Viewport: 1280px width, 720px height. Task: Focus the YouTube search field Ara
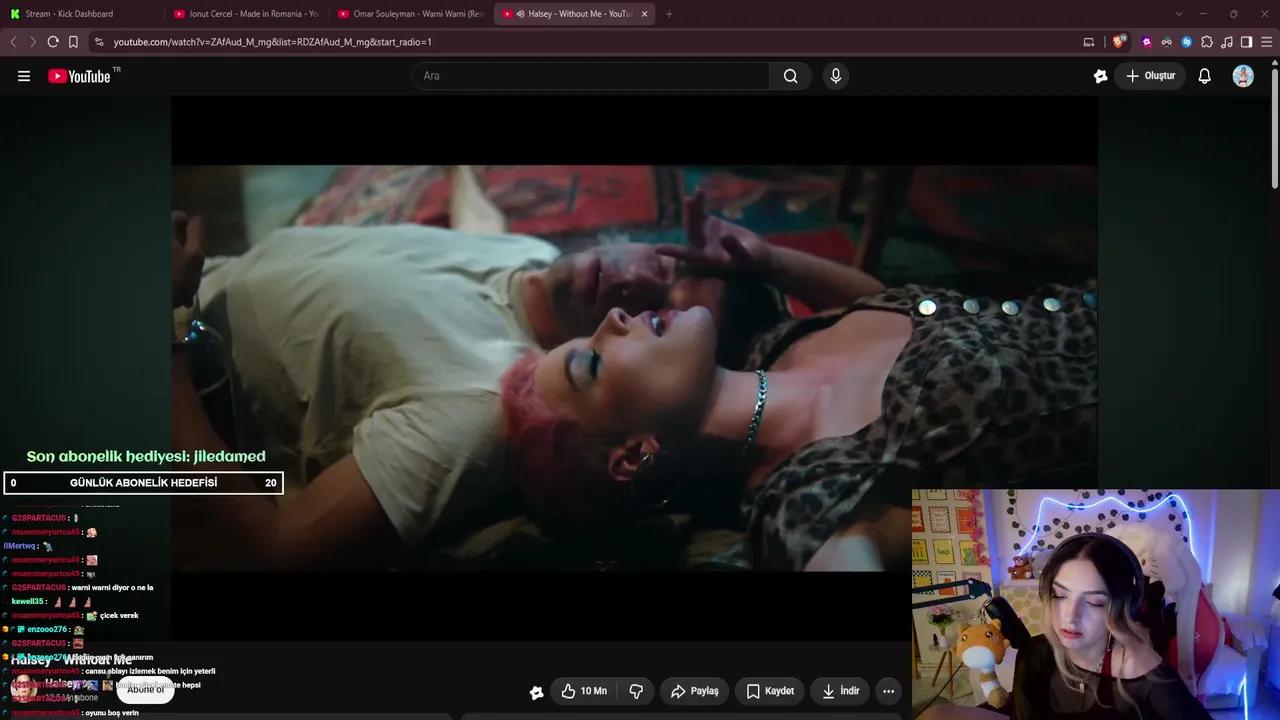[591, 76]
